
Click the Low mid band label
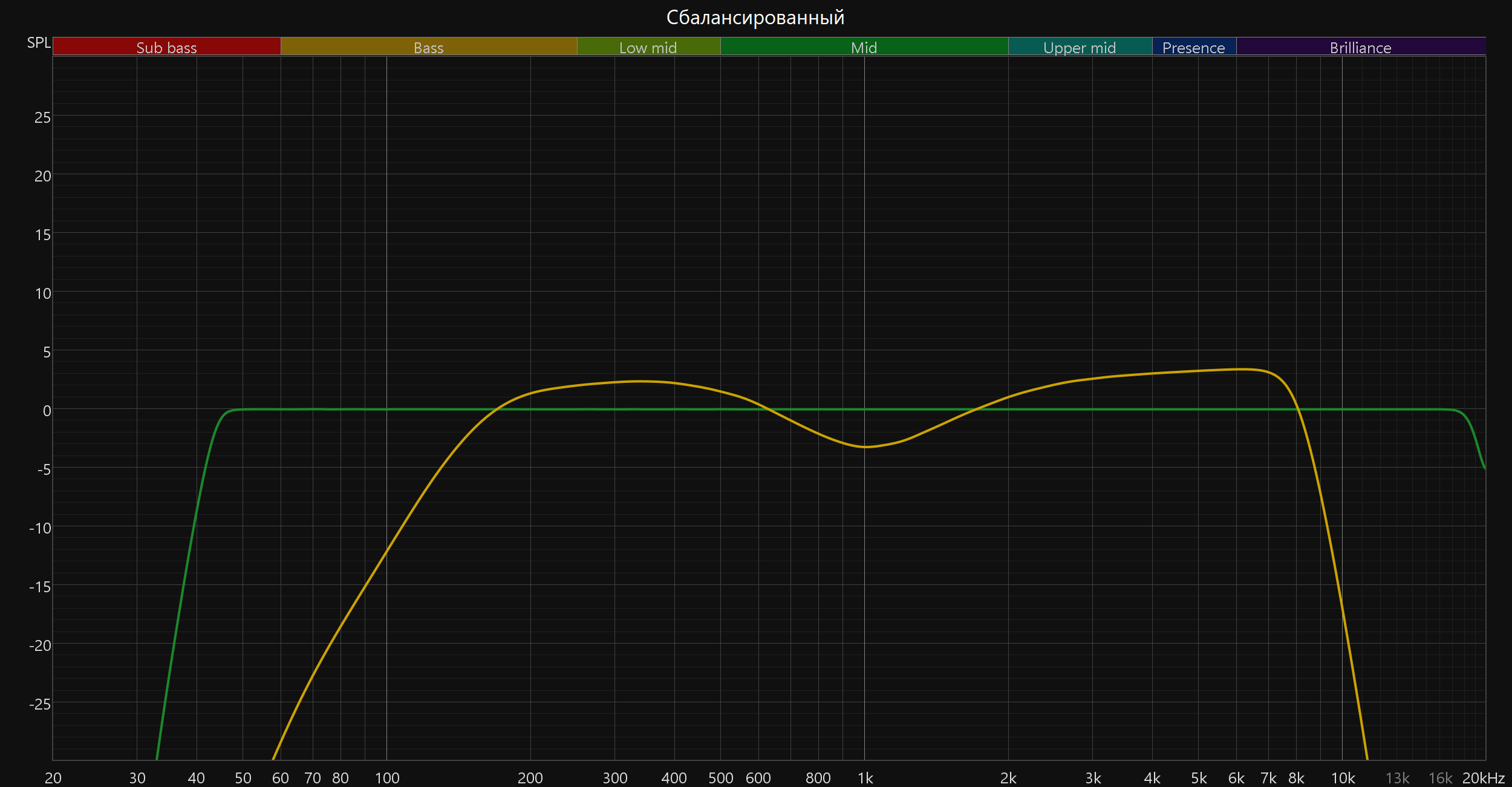click(648, 47)
